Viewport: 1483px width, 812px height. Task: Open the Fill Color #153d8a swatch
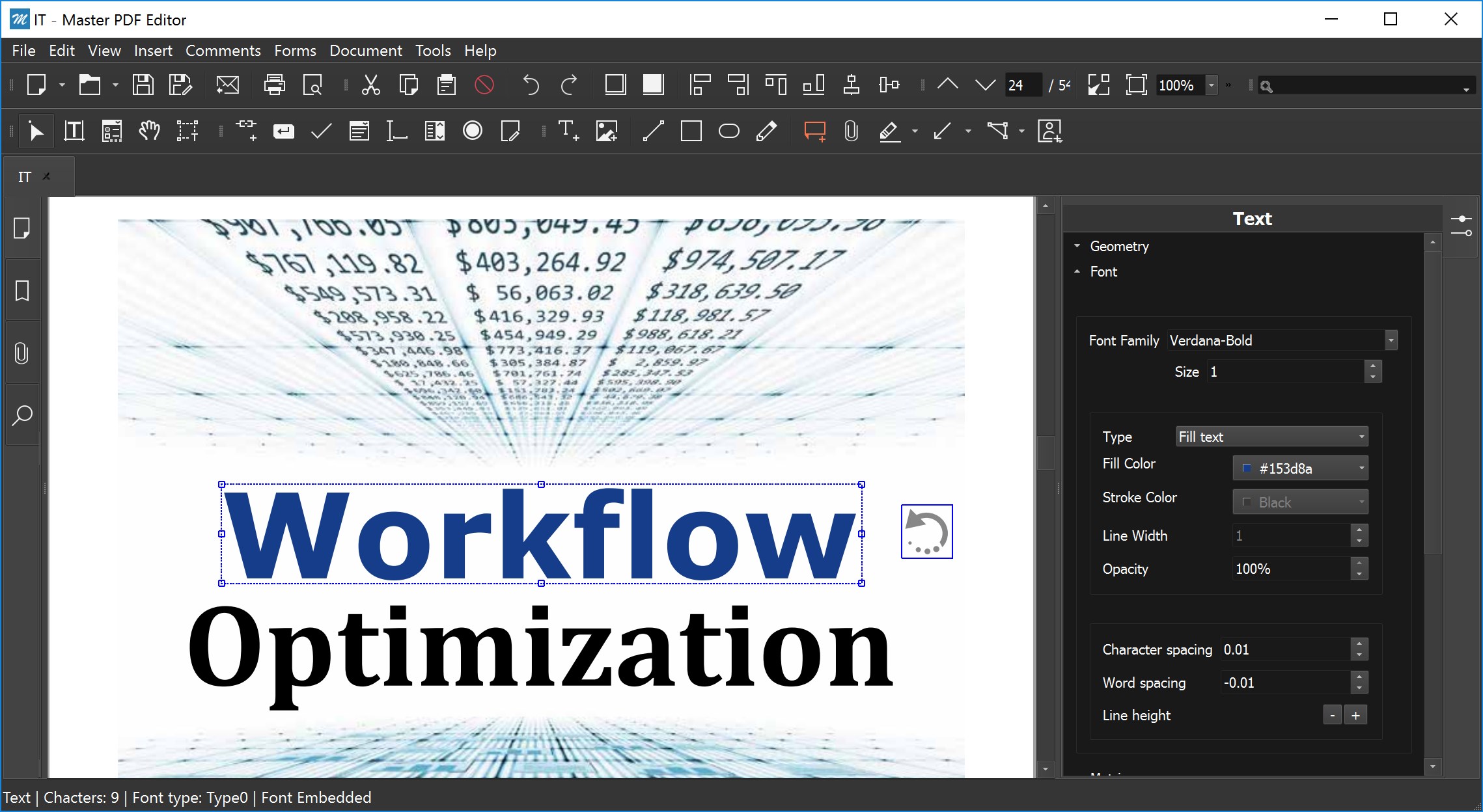[1299, 468]
